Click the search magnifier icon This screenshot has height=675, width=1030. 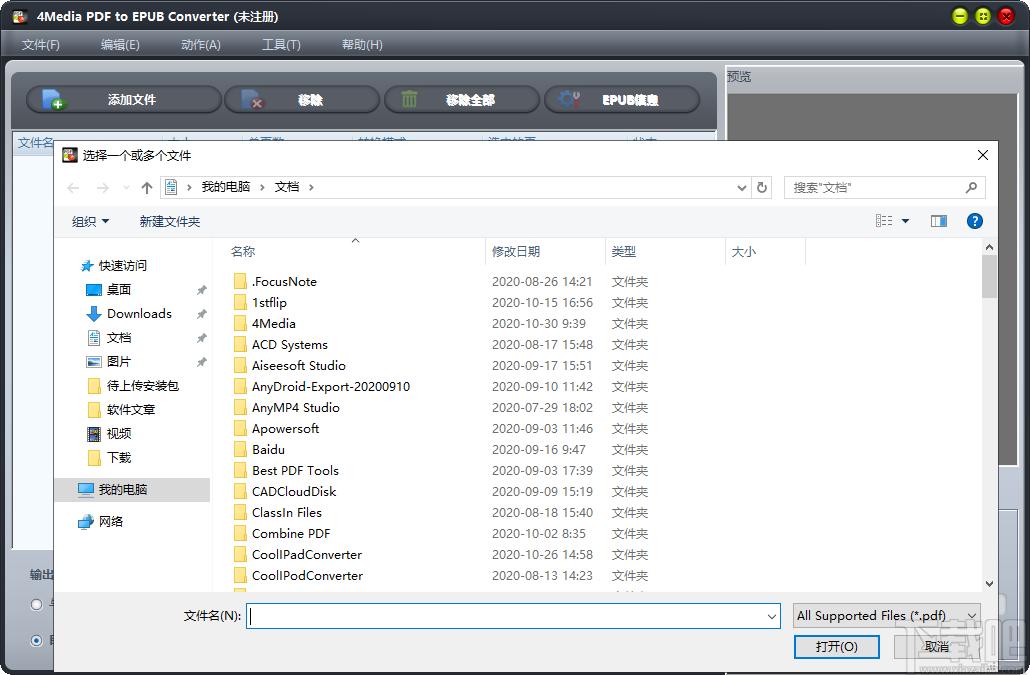[x=971, y=188]
